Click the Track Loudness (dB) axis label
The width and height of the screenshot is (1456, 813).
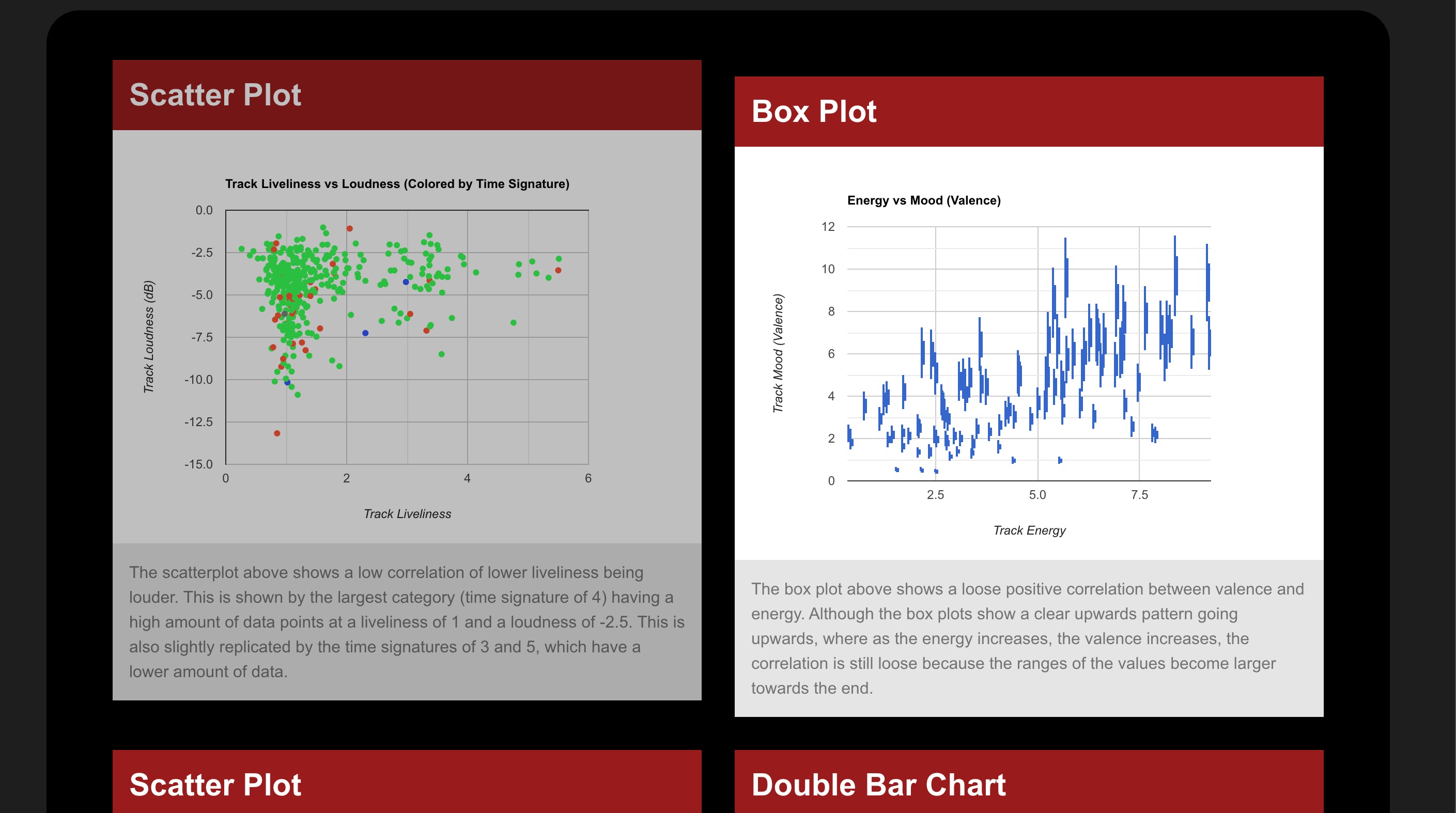[x=149, y=337]
